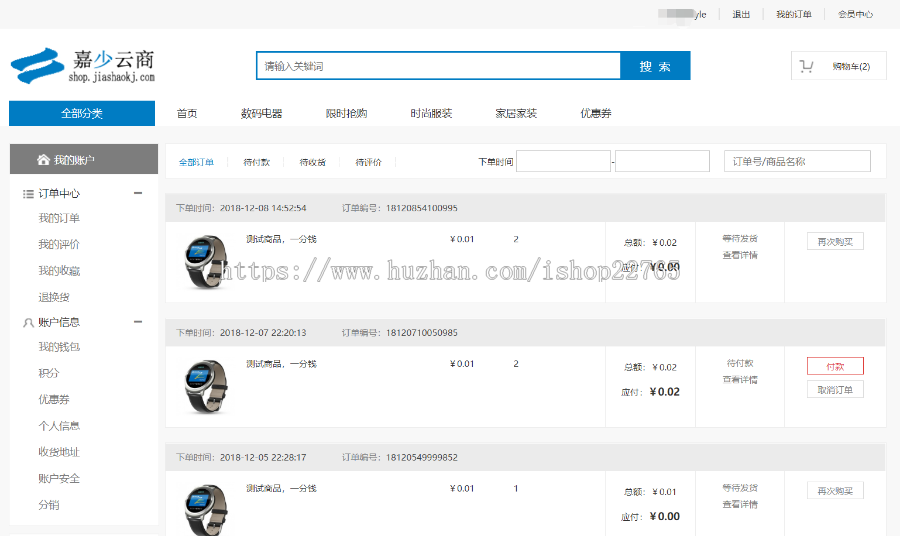This screenshot has width=900, height=536.
Task: Click the red 付款 button
Action: (835, 366)
